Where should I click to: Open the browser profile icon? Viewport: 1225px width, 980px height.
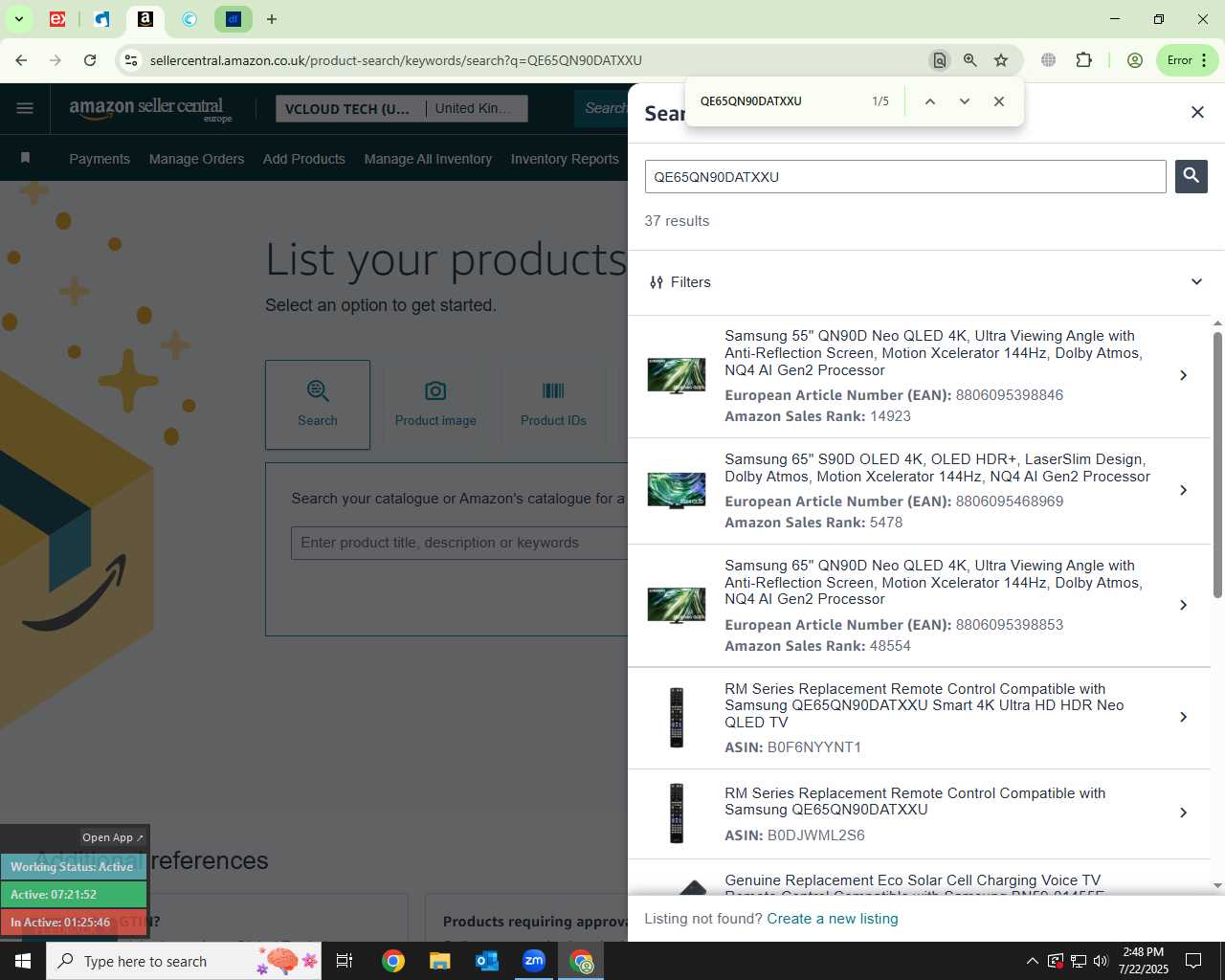pyautogui.click(x=1135, y=60)
